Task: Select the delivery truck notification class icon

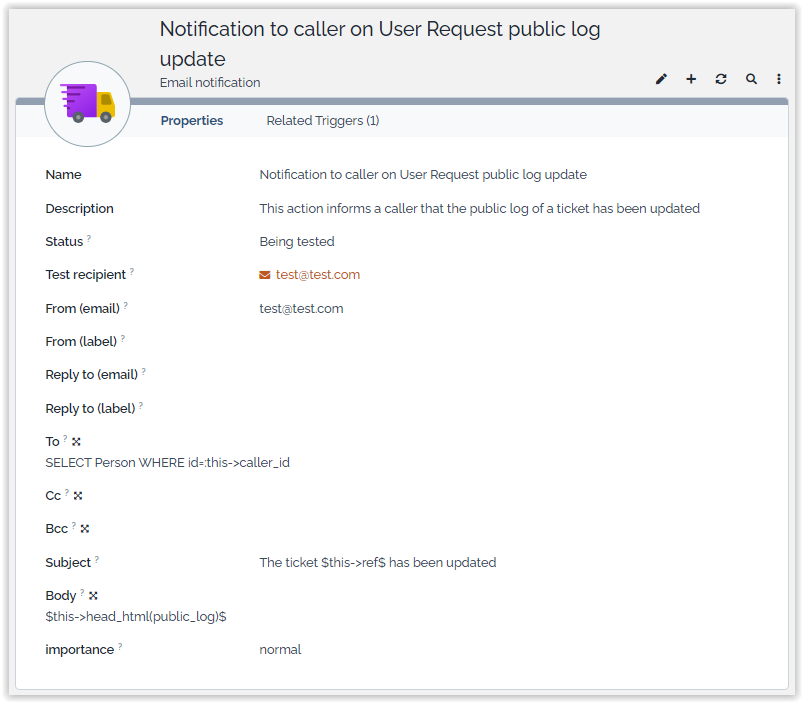Action: [x=87, y=104]
